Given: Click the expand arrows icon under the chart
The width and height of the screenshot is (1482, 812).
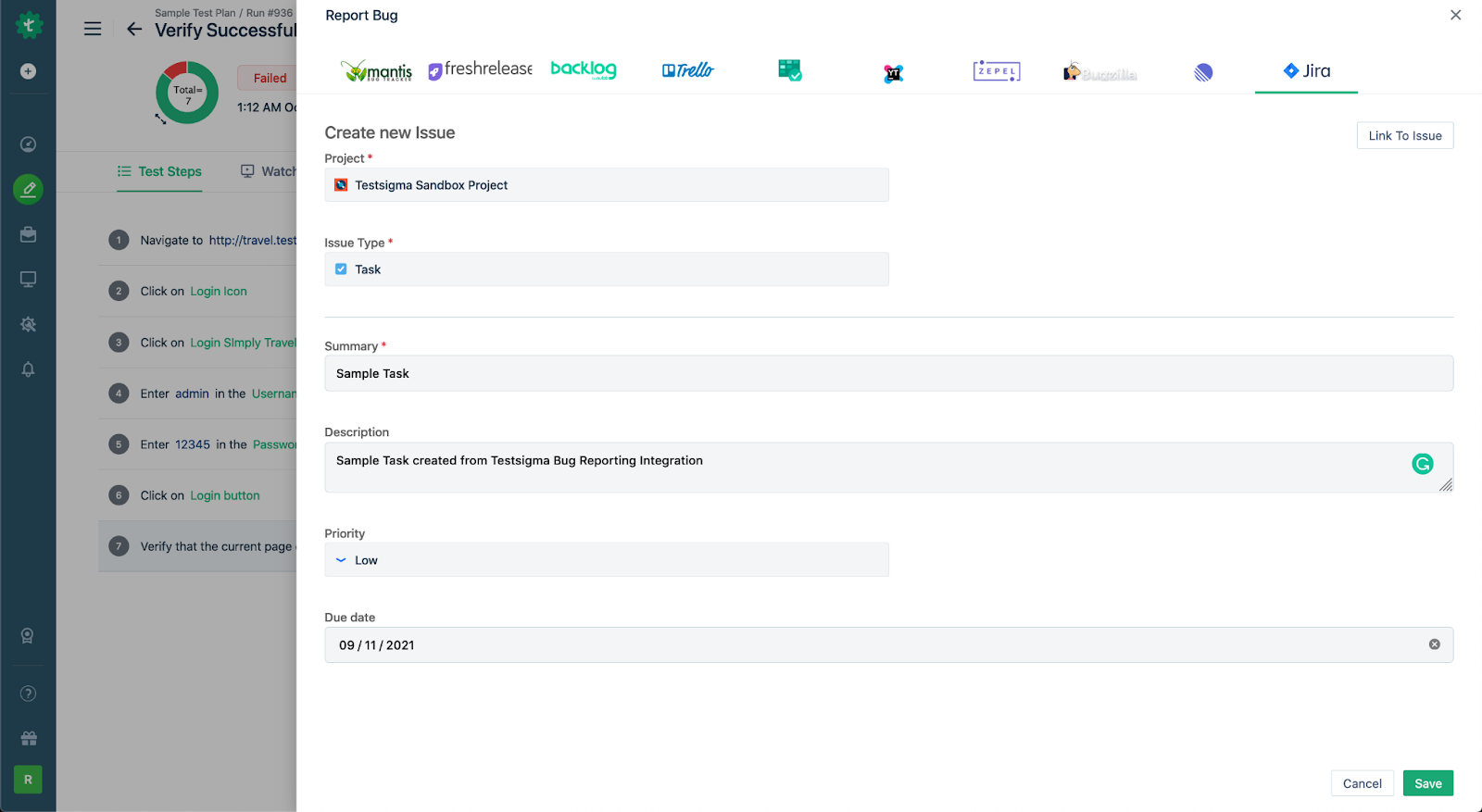Looking at the screenshot, I should point(160,119).
